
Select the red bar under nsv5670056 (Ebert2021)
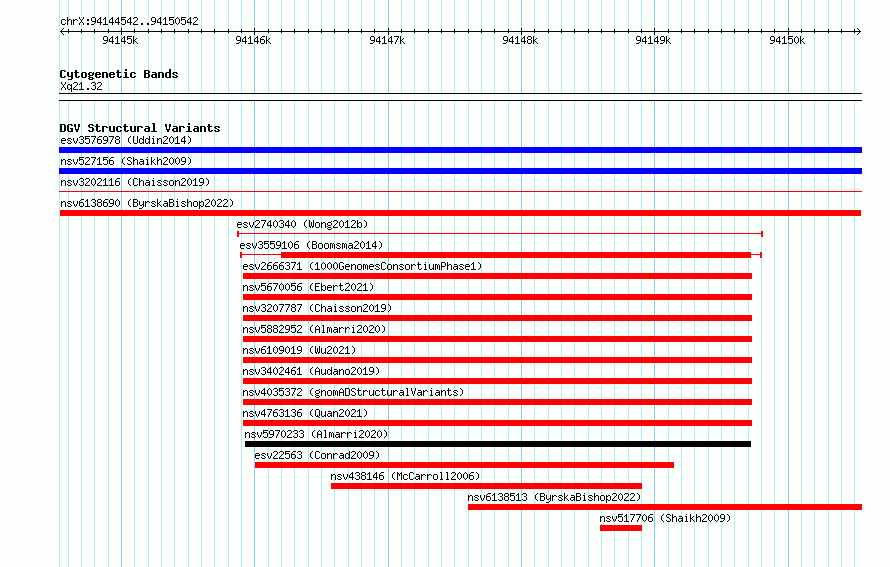point(497,297)
